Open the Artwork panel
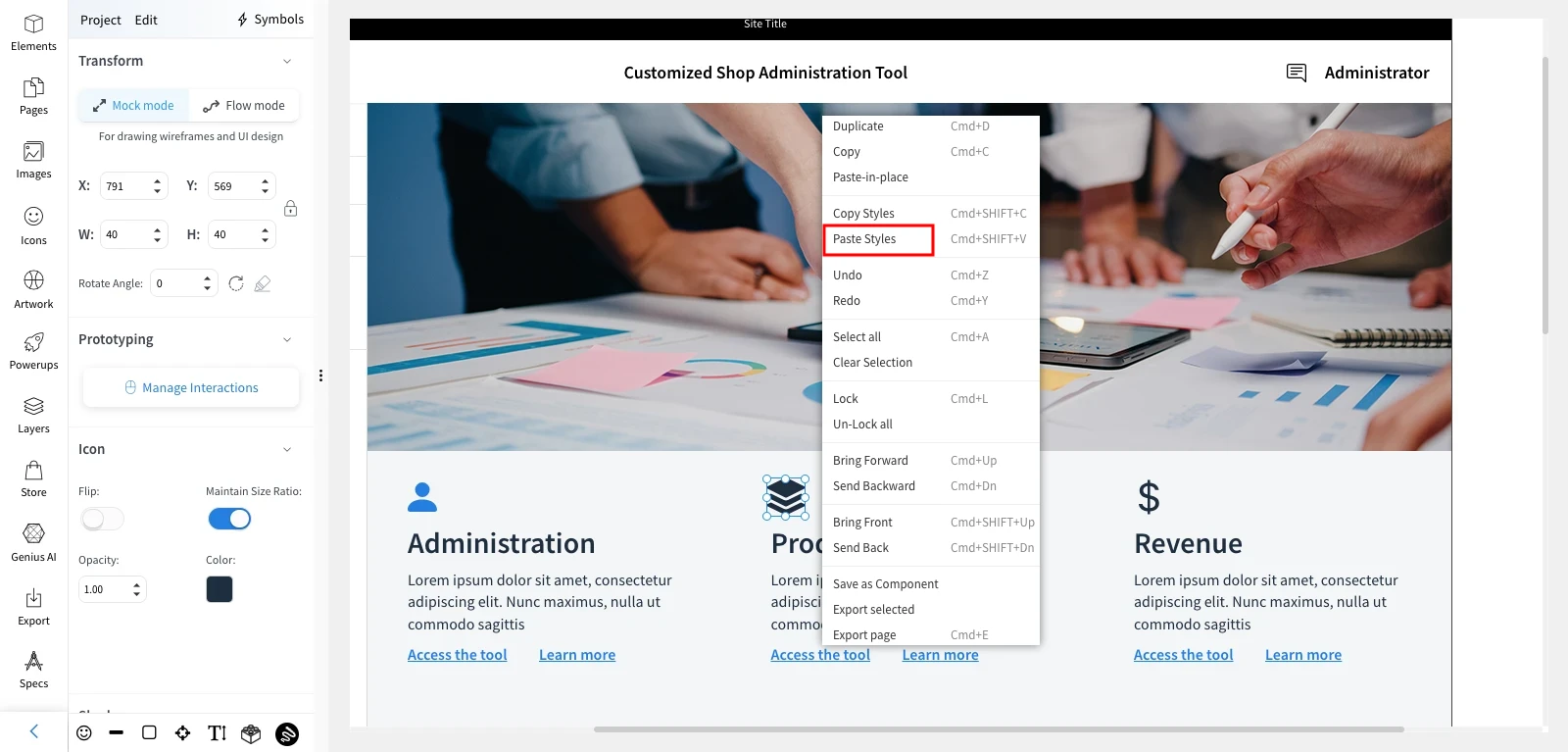 tap(33, 289)
